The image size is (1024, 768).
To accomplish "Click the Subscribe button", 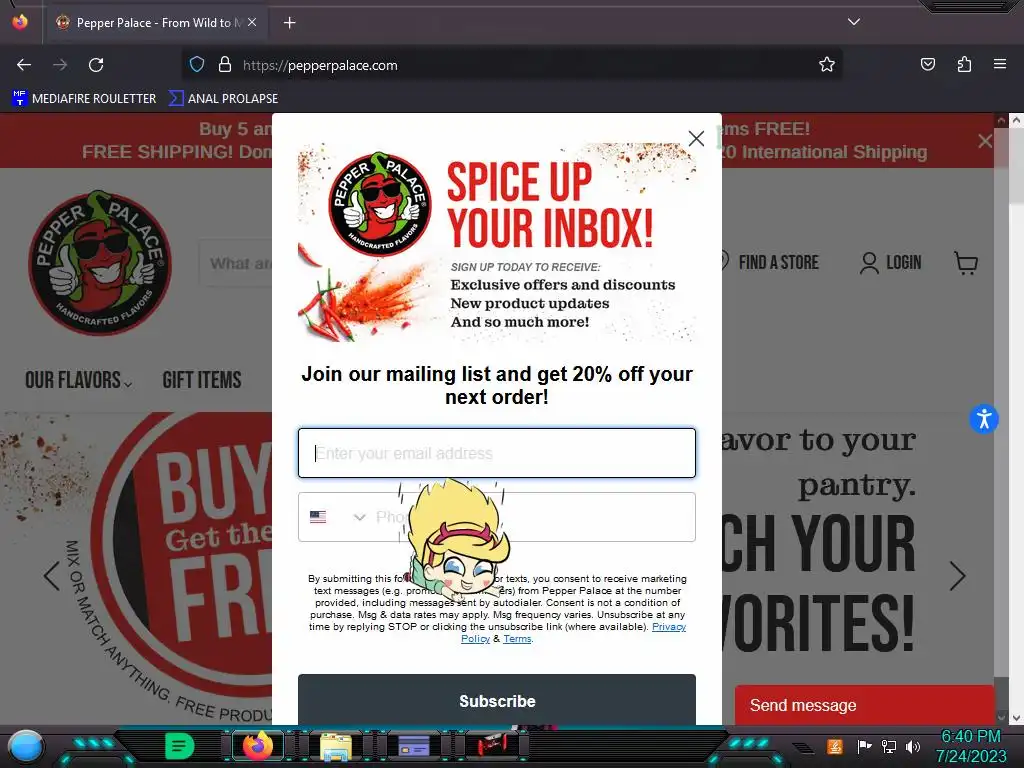I will [x=497, y=700].
